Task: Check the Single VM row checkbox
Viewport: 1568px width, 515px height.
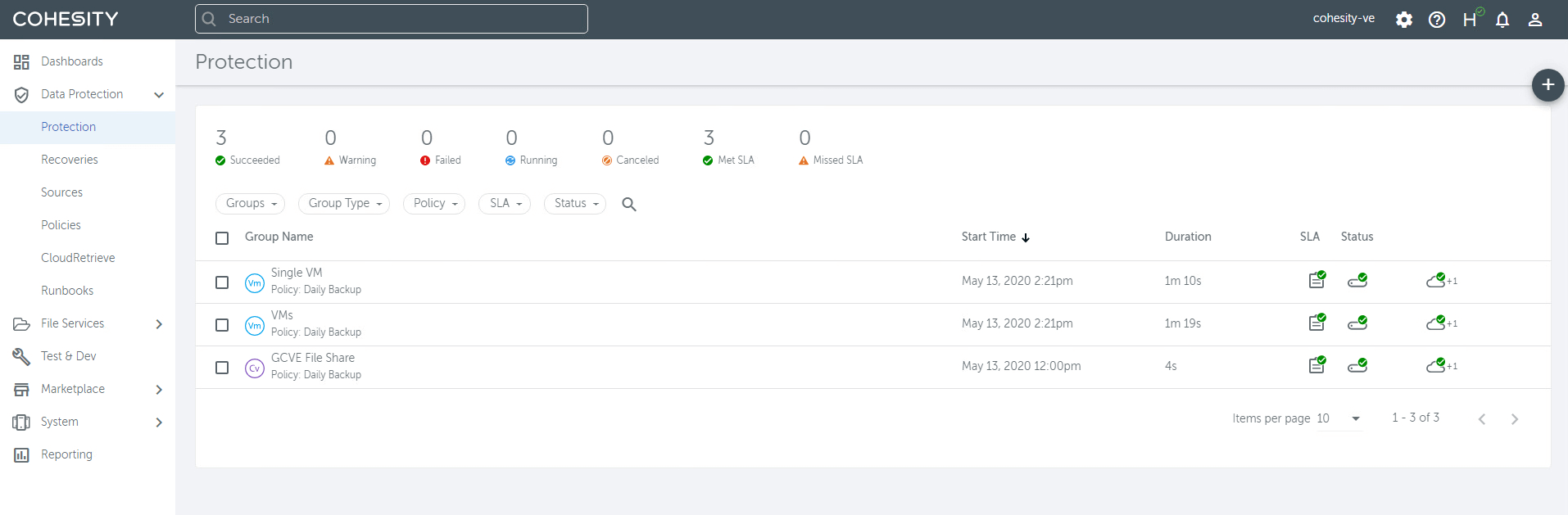Action: pyautogui.click(x=222, y=282)
